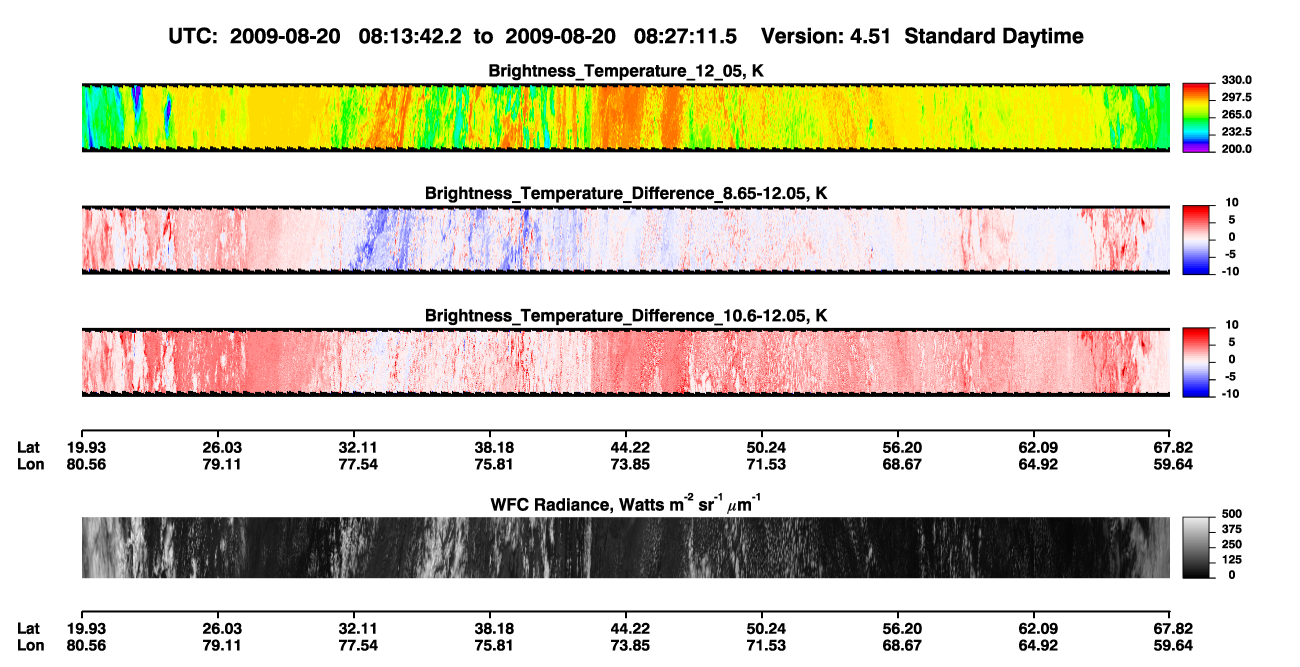Click the grayscale colorbar for WFC Radiance
This screenshot has width=1300, height=667.
point(1196,547)
